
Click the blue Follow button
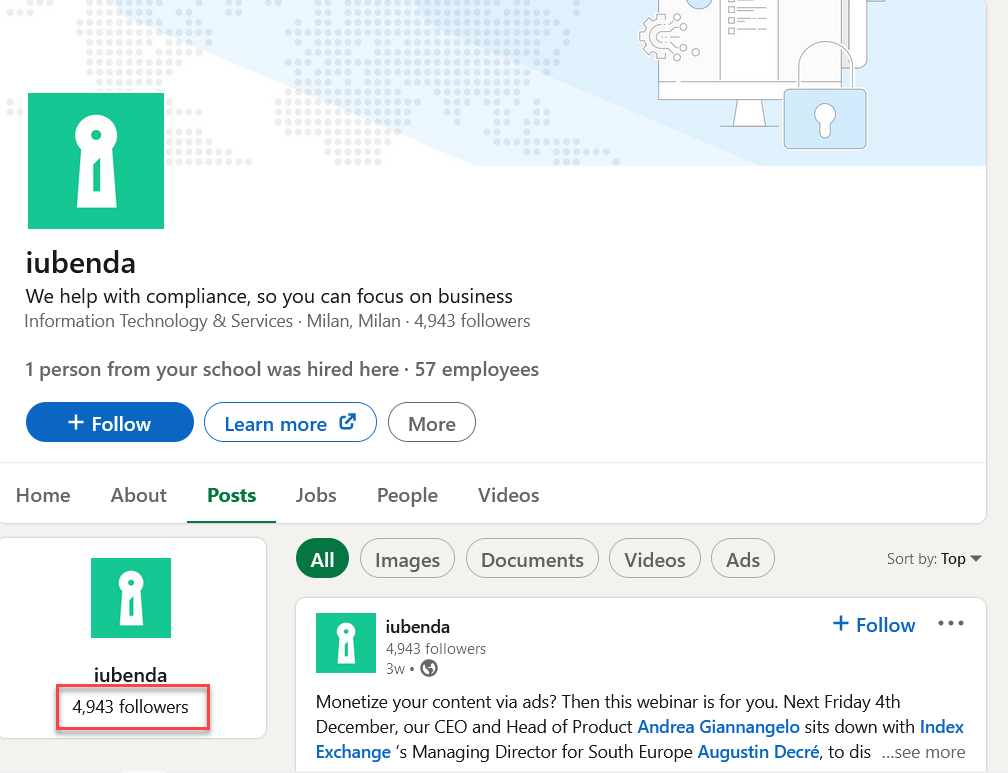110,423
